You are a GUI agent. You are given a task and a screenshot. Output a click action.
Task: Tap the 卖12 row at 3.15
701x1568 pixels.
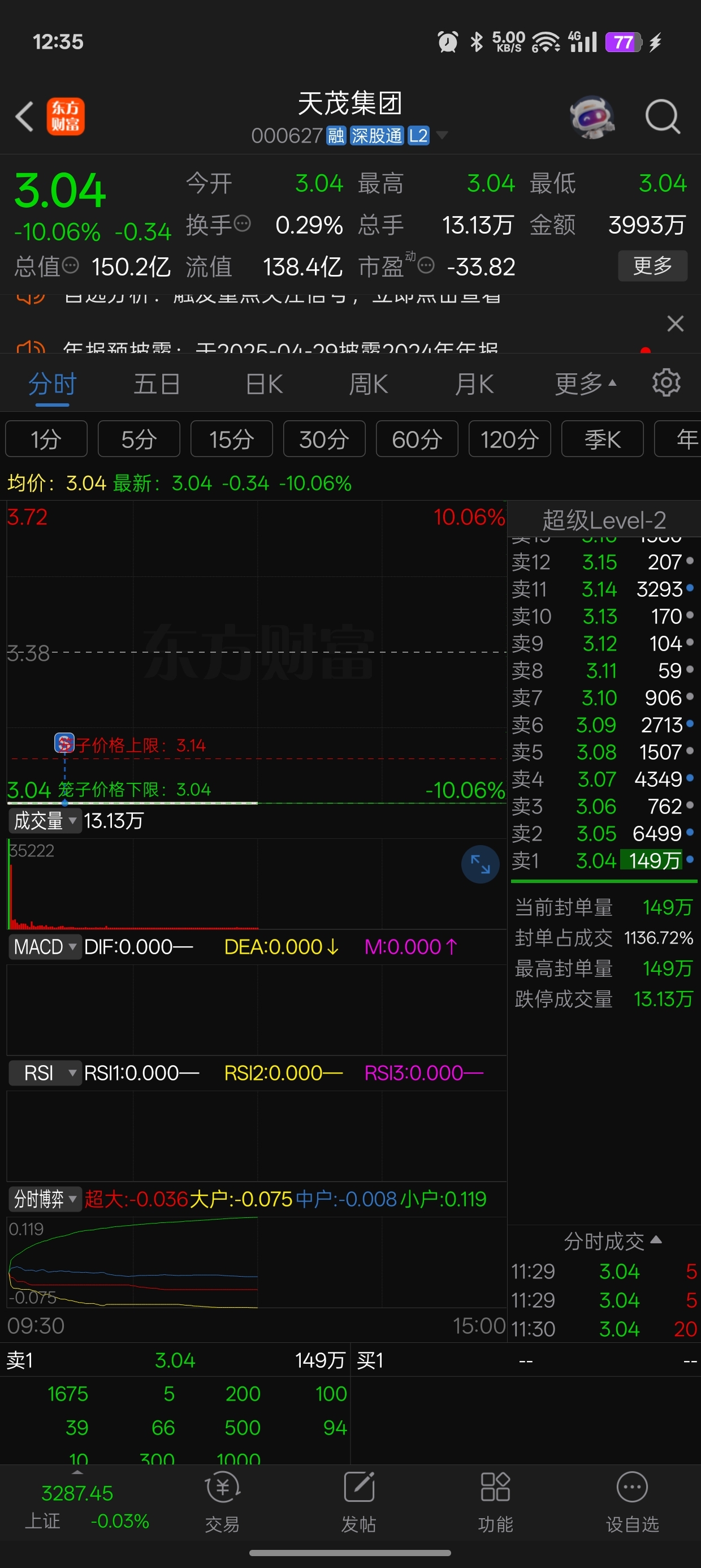click(x=603, y=561)
